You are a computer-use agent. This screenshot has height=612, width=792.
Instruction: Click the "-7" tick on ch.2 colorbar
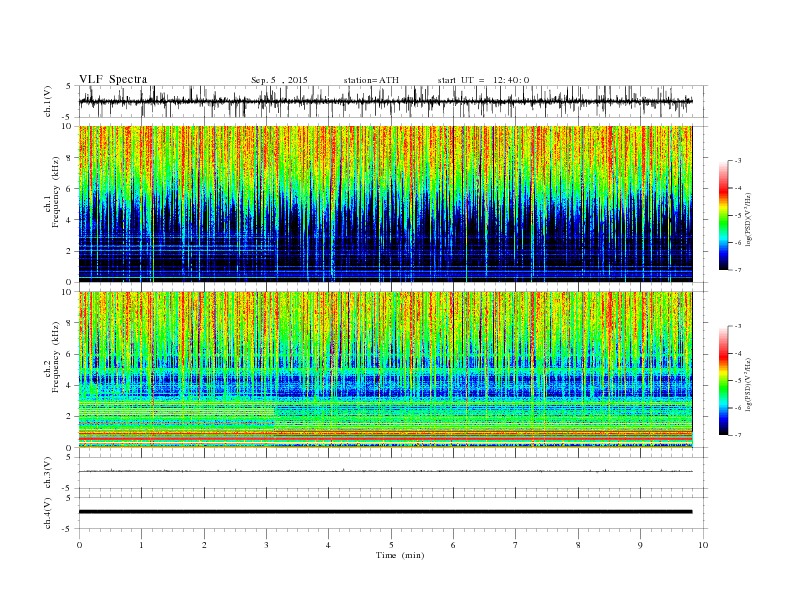[737, 435]
